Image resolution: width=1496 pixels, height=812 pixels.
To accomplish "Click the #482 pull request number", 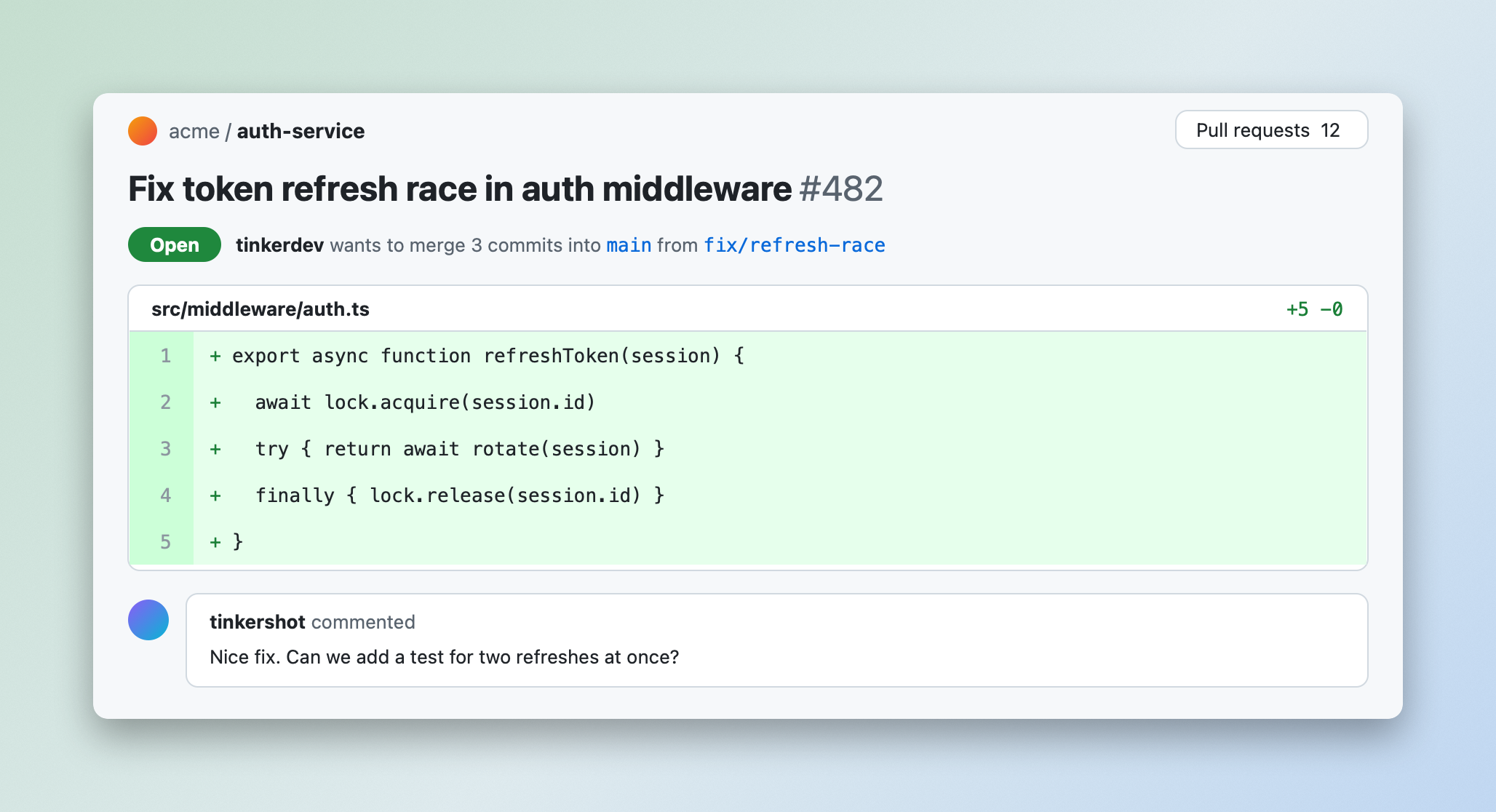I will [841, 189].
